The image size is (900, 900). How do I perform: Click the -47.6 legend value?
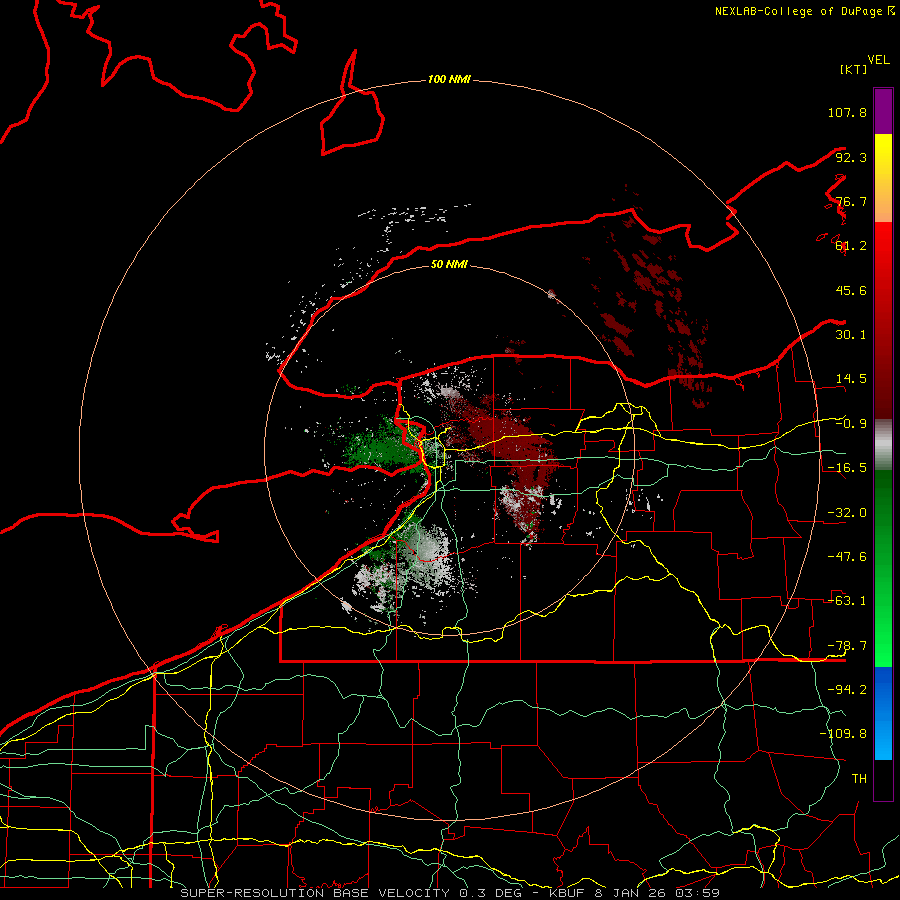847,557
